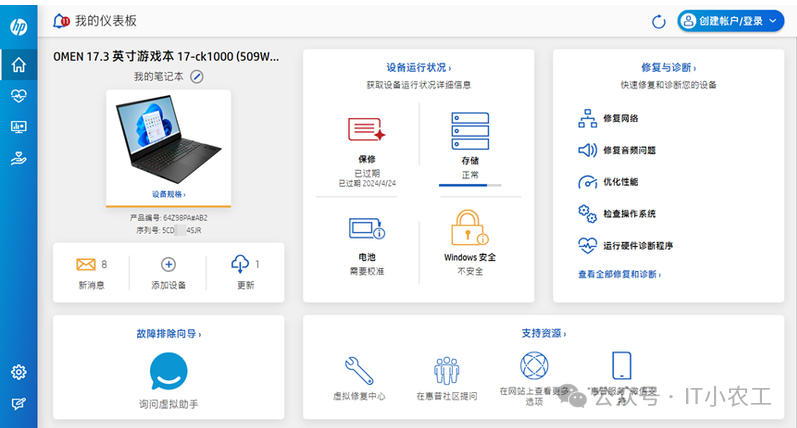Screen dimensions: 797x428
Task: Click the 已过期 2024/4/24 warranty status text
Action: [x=367, y=183]
